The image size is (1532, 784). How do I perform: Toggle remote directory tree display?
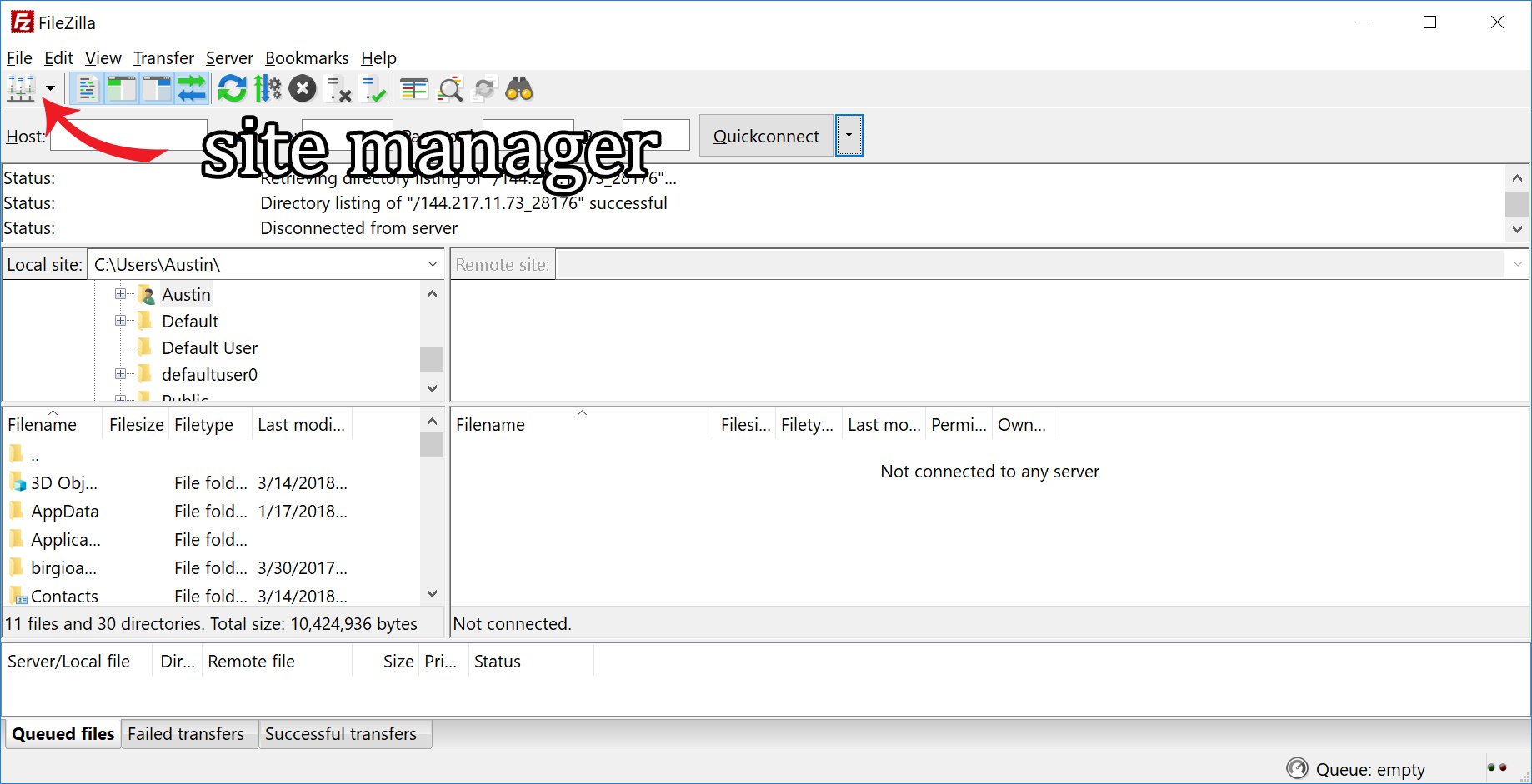click(157, 88)
